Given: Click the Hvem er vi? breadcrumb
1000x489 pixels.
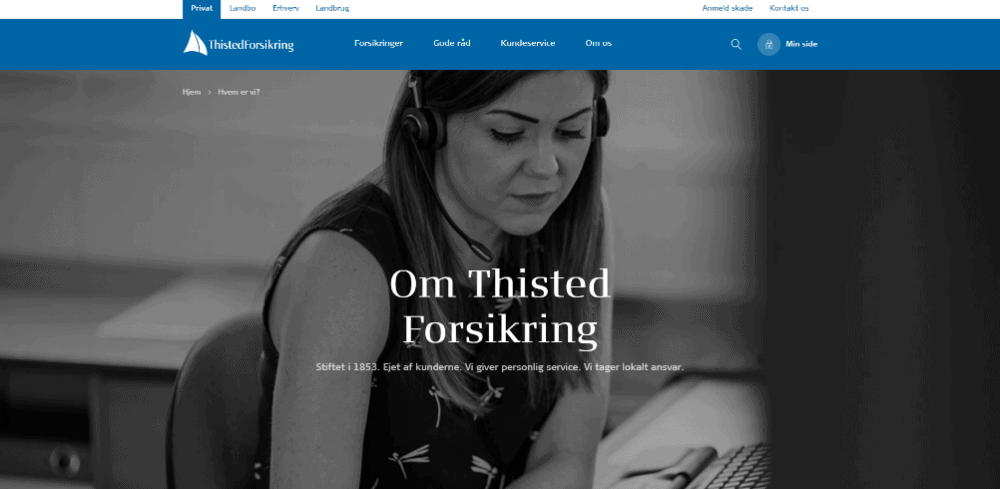Looking at the screenshot, I should tap(239, 92).
